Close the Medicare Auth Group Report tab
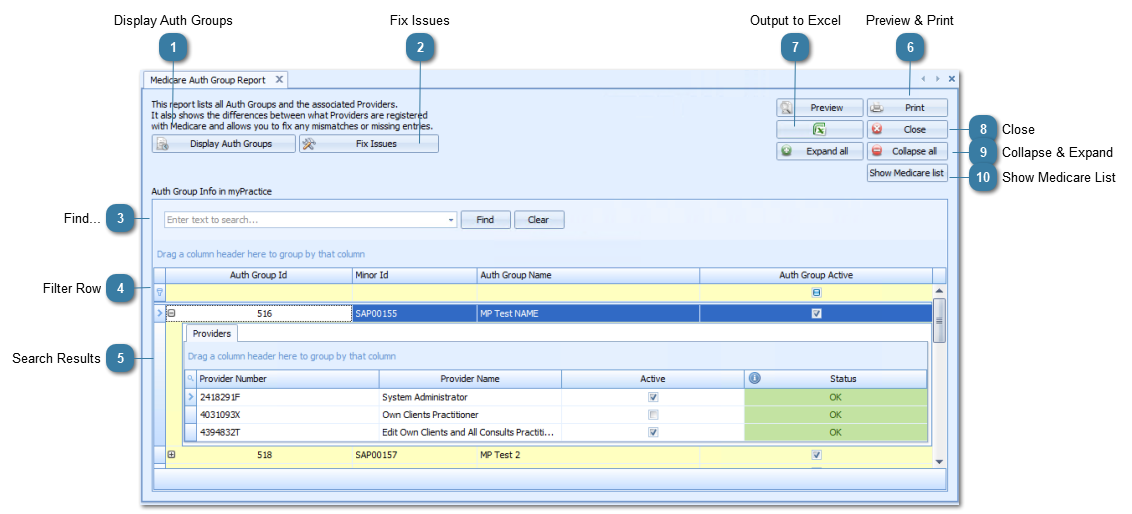Viewport: 1132px width, 514px height. pyautogui.click(x=279, y=79)
